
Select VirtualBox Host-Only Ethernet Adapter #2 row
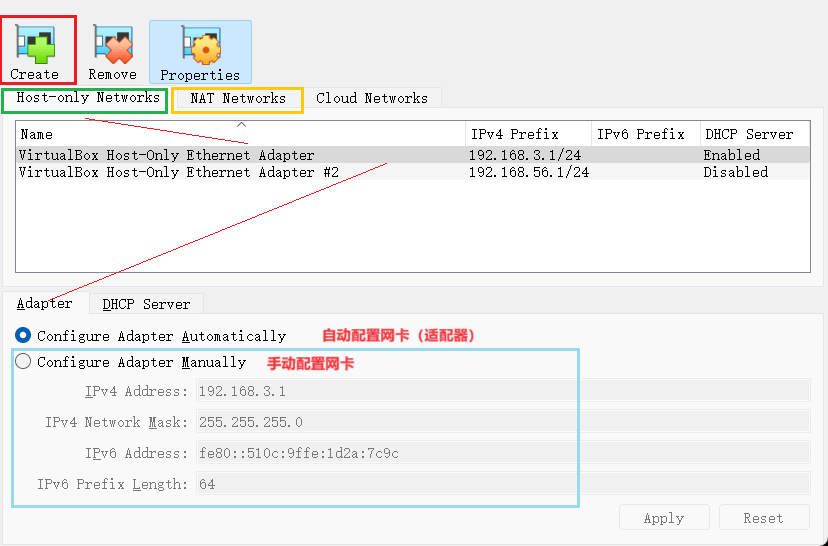(x=413, y=172)
